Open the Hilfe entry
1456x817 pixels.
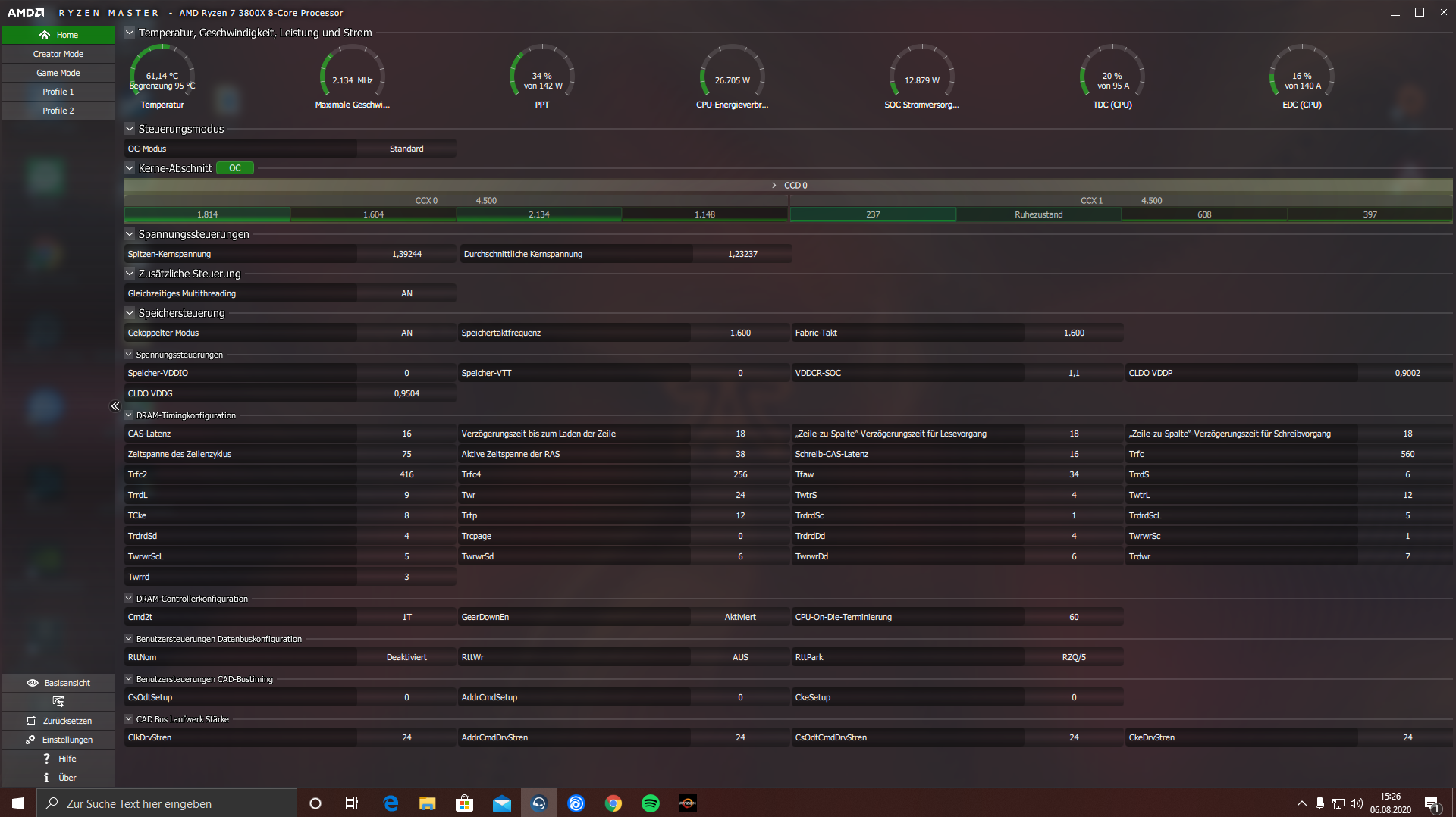58,759
